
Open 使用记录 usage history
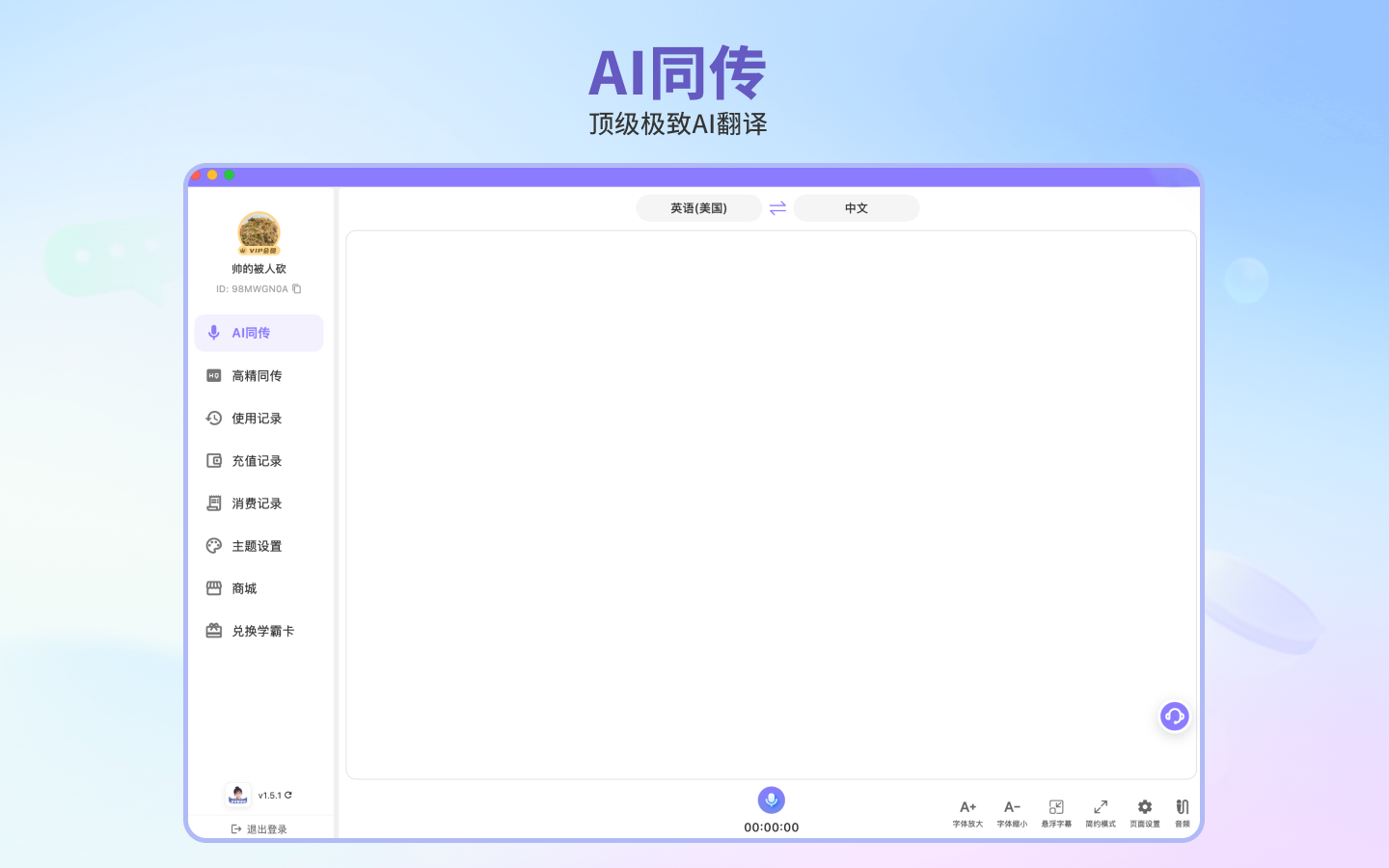click(x=259, y=418)
